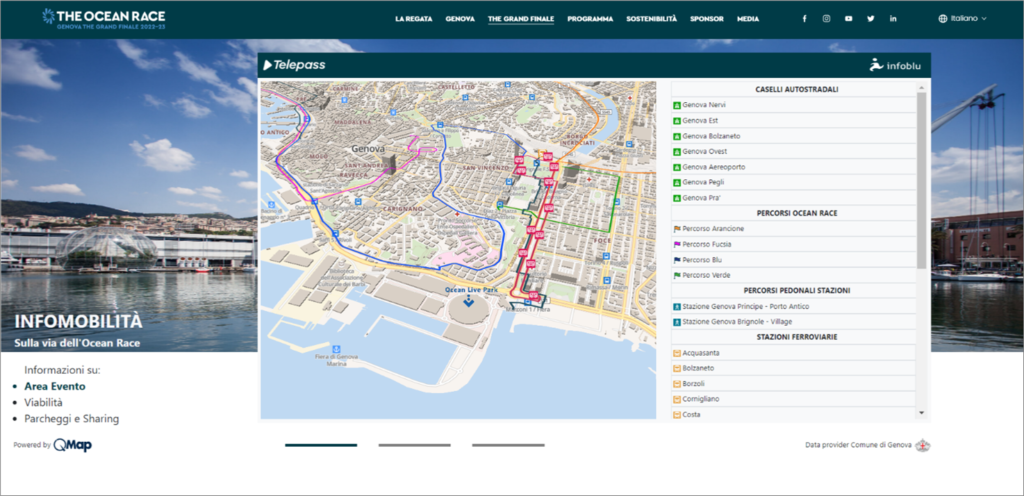Select the Parcheggi e Sharing link
Screen dimensions: 1024x496
coord(72,419)
